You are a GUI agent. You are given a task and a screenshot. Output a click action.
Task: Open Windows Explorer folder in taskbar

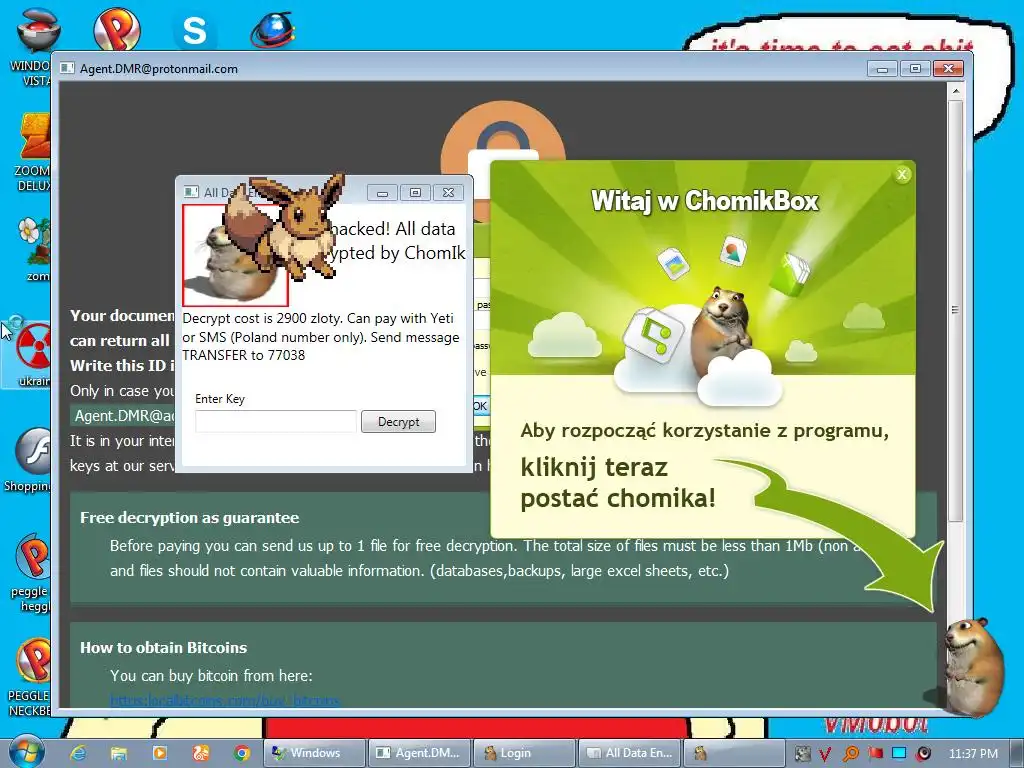pyautogui.click(x=118, y=753)
